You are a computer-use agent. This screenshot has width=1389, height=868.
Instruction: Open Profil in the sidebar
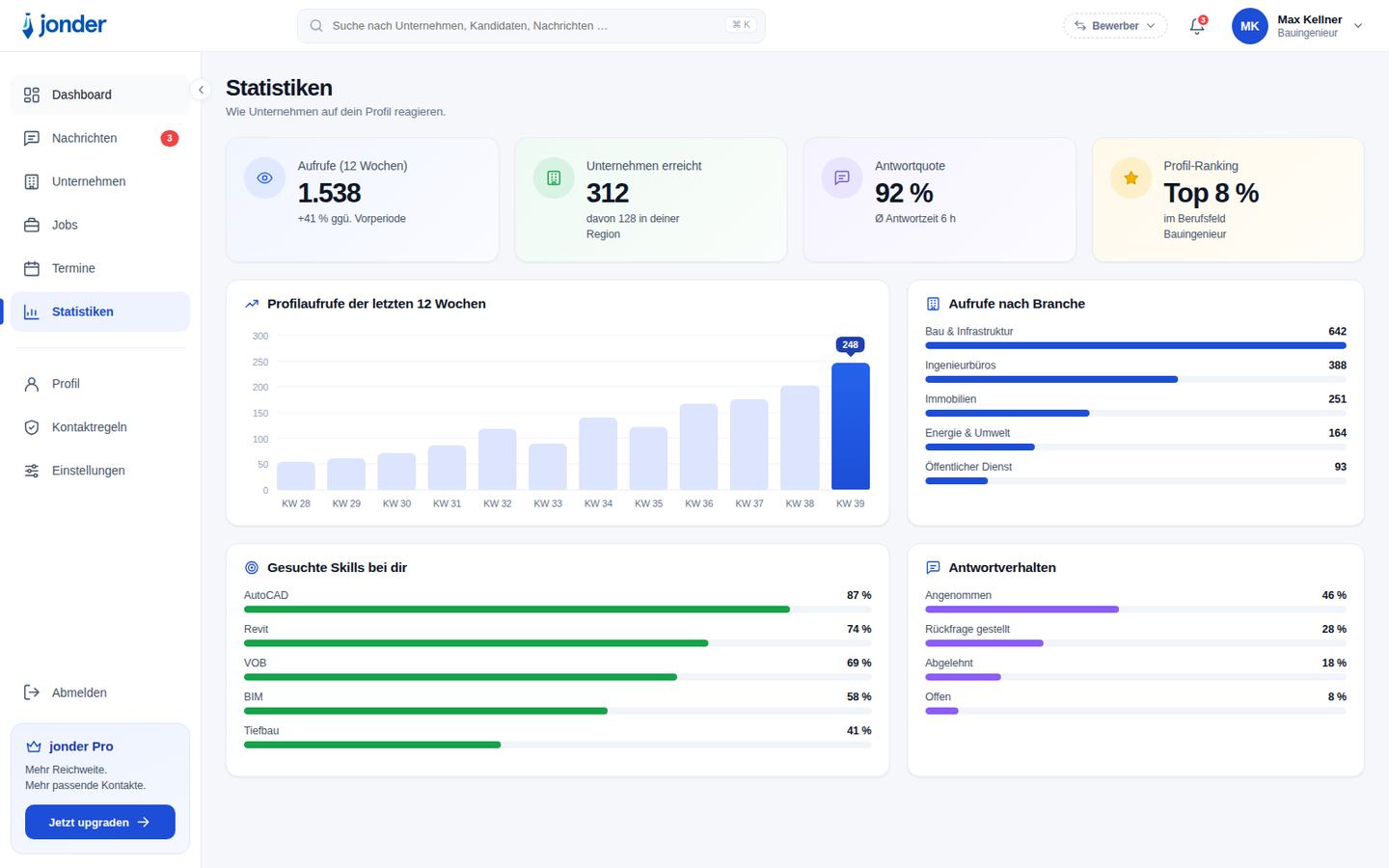(x=100, y=384)
